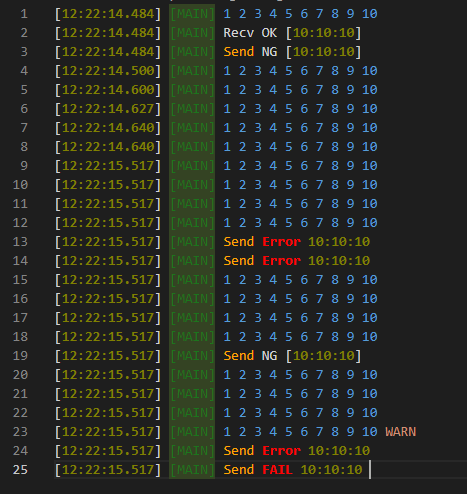Click [MAIN] tag on line 7
The image size is (467, 494).
coord(193,128)
